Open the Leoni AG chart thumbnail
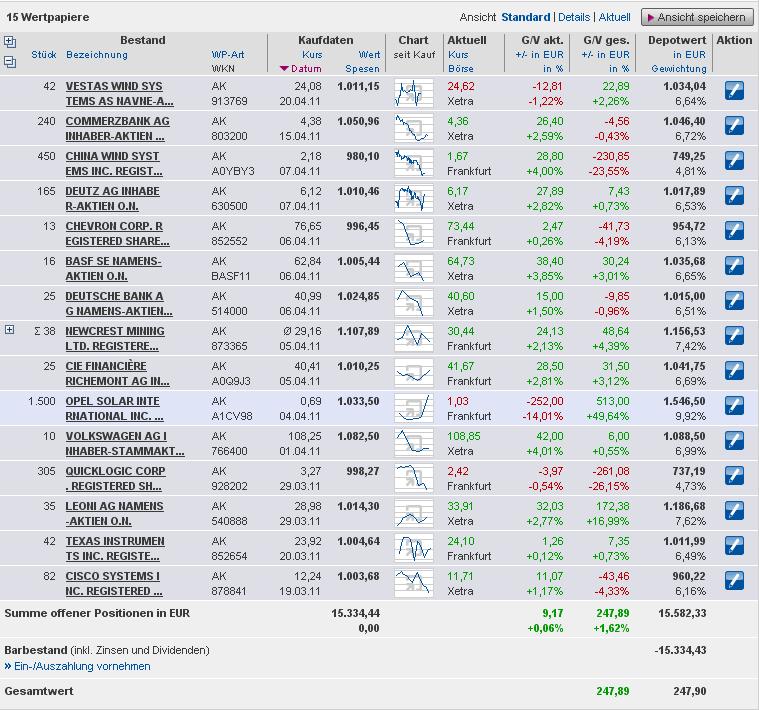Viewport: 759px width, 710px height. [413, 513]
